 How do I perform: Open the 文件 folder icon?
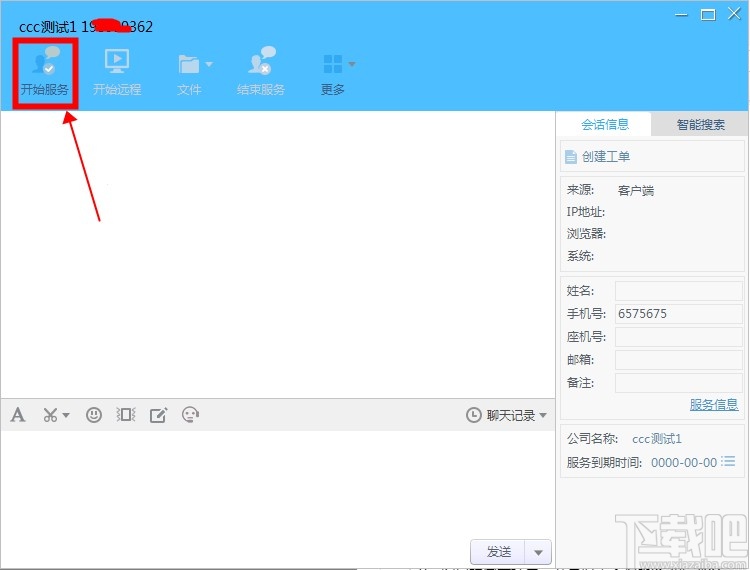click(188, 64)
